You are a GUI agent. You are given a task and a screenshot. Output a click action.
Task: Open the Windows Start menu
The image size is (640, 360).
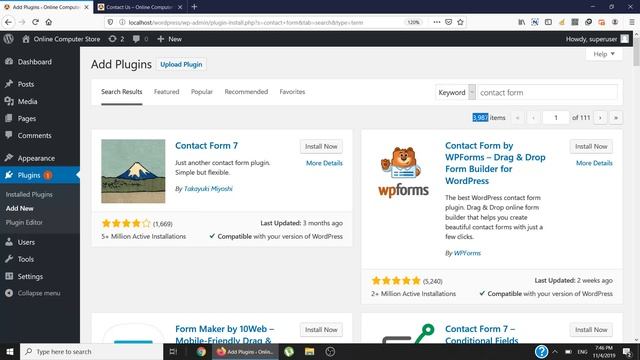[x=10, y=351]
